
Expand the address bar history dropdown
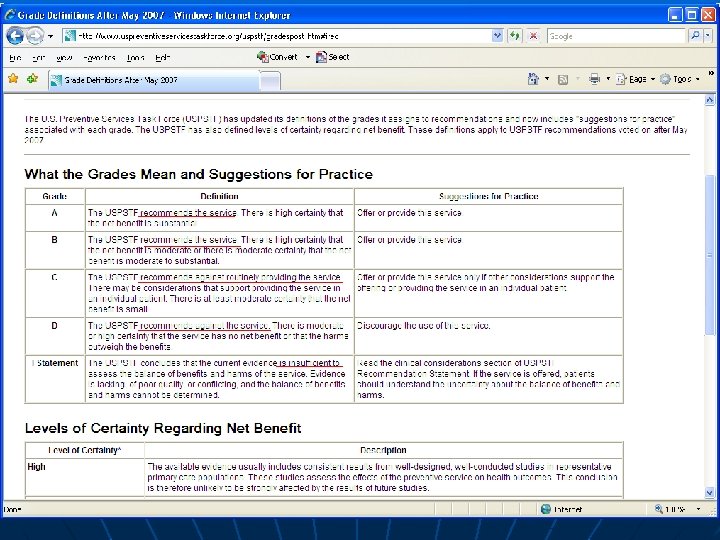(x=497, y=36)
